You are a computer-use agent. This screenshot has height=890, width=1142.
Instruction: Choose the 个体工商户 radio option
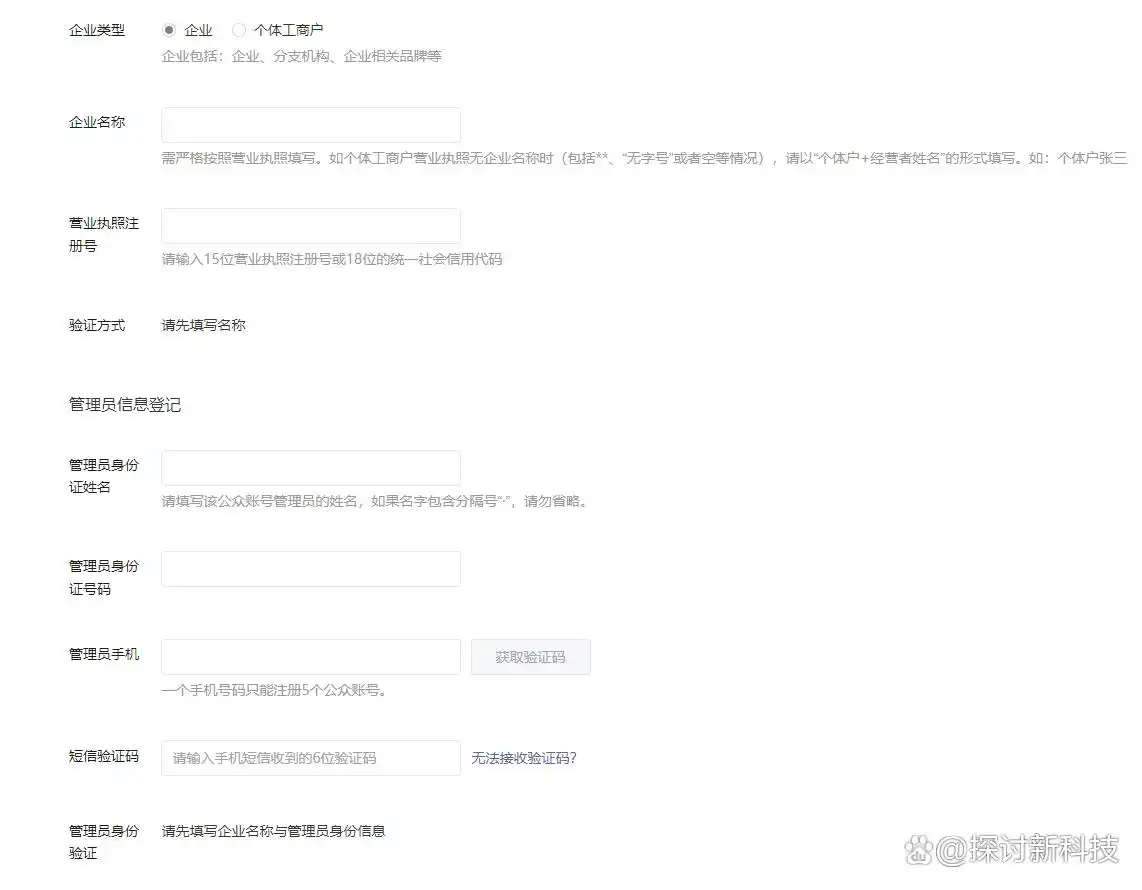[x=239, y=30]
